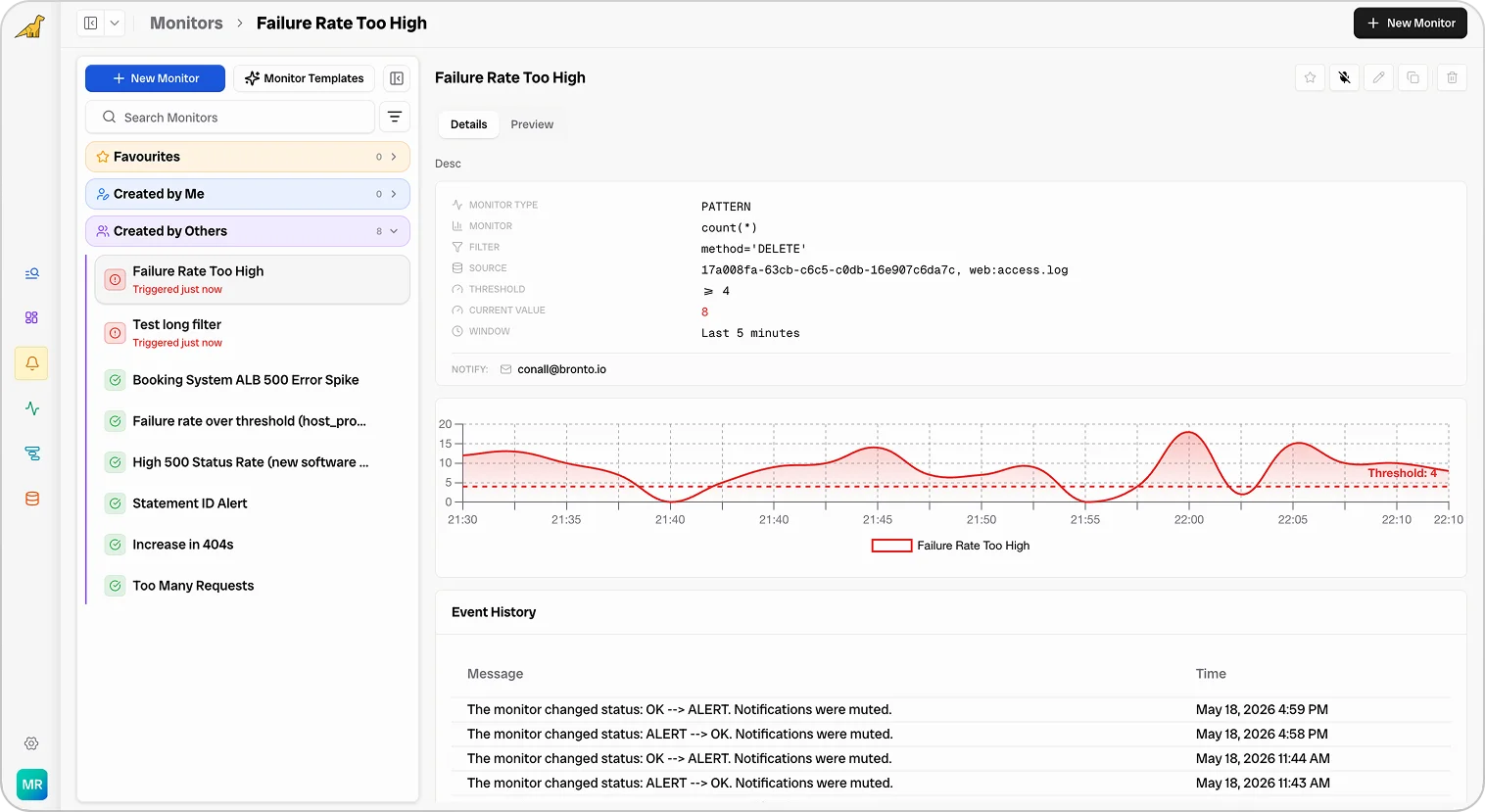Click the Time column header
The image size is (1485, 812).
tap(1211, 674)
